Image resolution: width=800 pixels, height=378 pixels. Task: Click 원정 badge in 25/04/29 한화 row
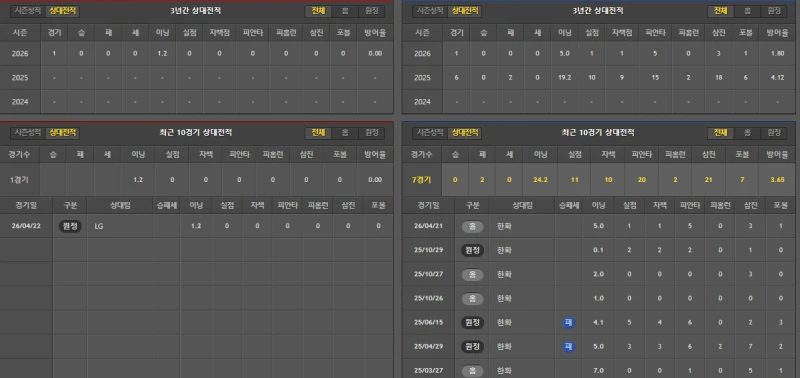click(472, 347)
